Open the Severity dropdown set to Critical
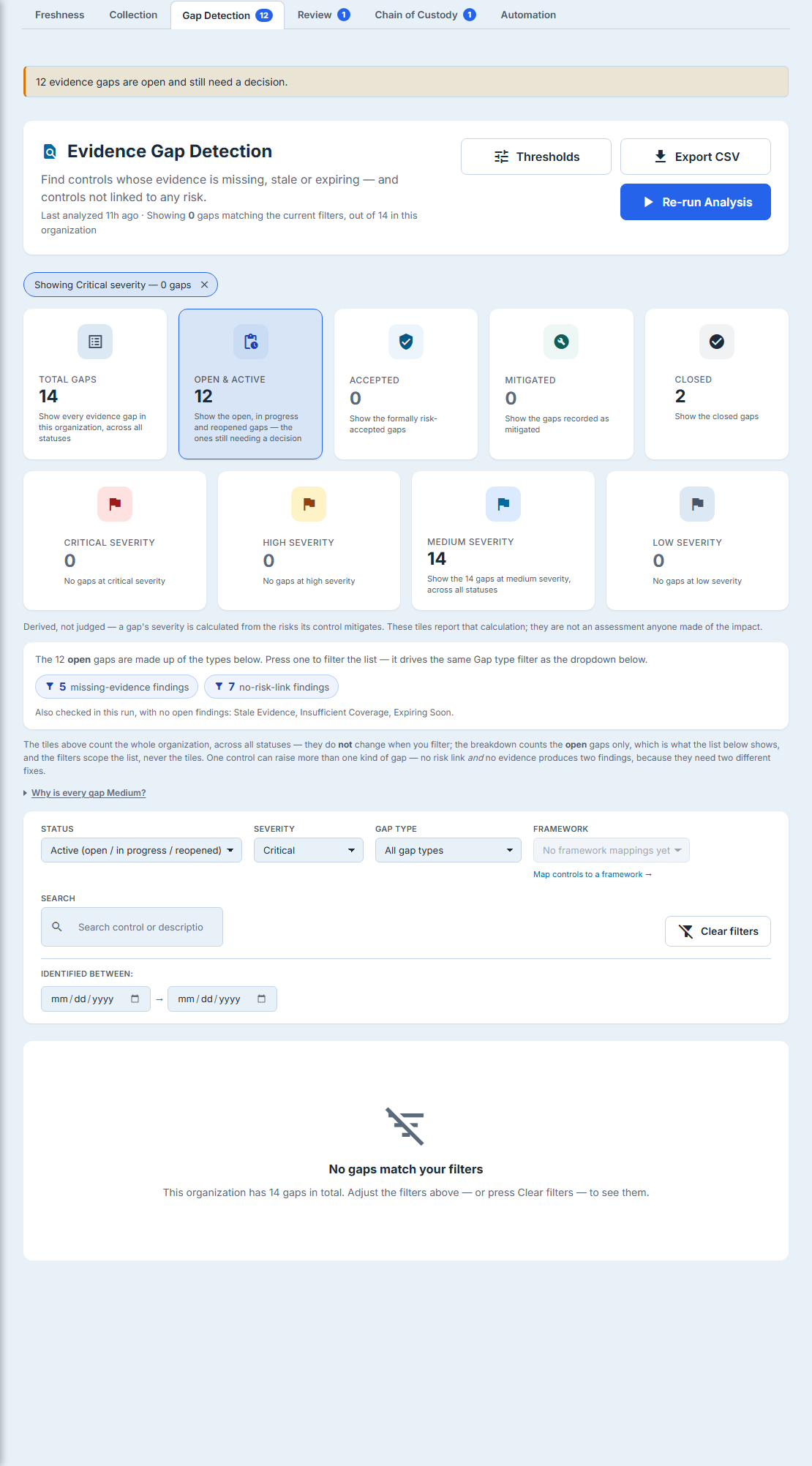Screen dimensions: 812x1466 pos(309,850)
